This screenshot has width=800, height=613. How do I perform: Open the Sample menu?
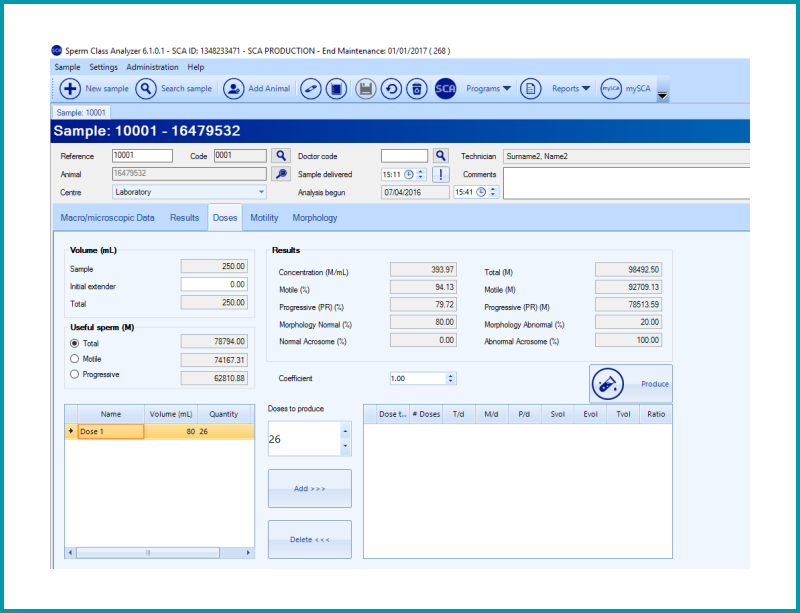67,67
